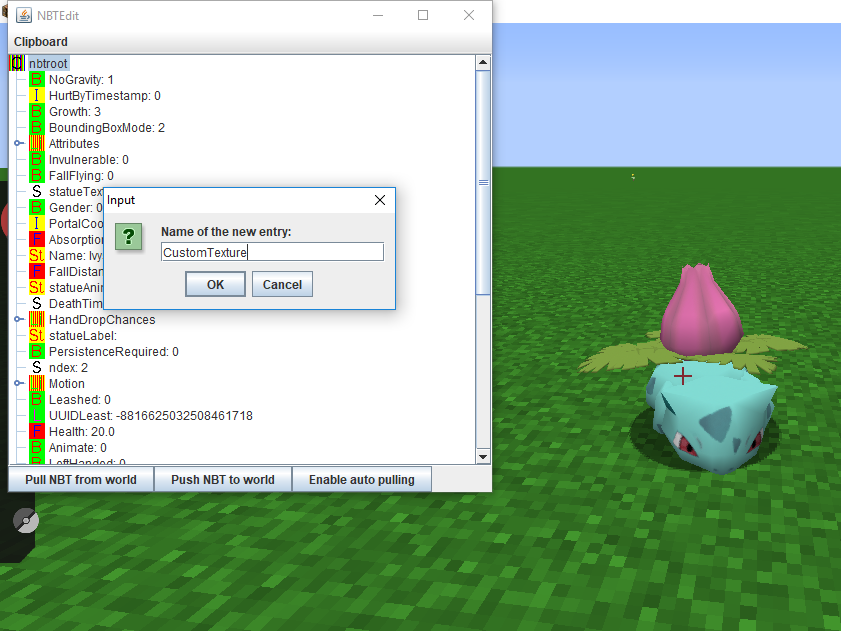Screen dimensions: 841x631
Task: Click the vertical scrollbar thumb
Action: pyautogui.click(x=483, y=182)
